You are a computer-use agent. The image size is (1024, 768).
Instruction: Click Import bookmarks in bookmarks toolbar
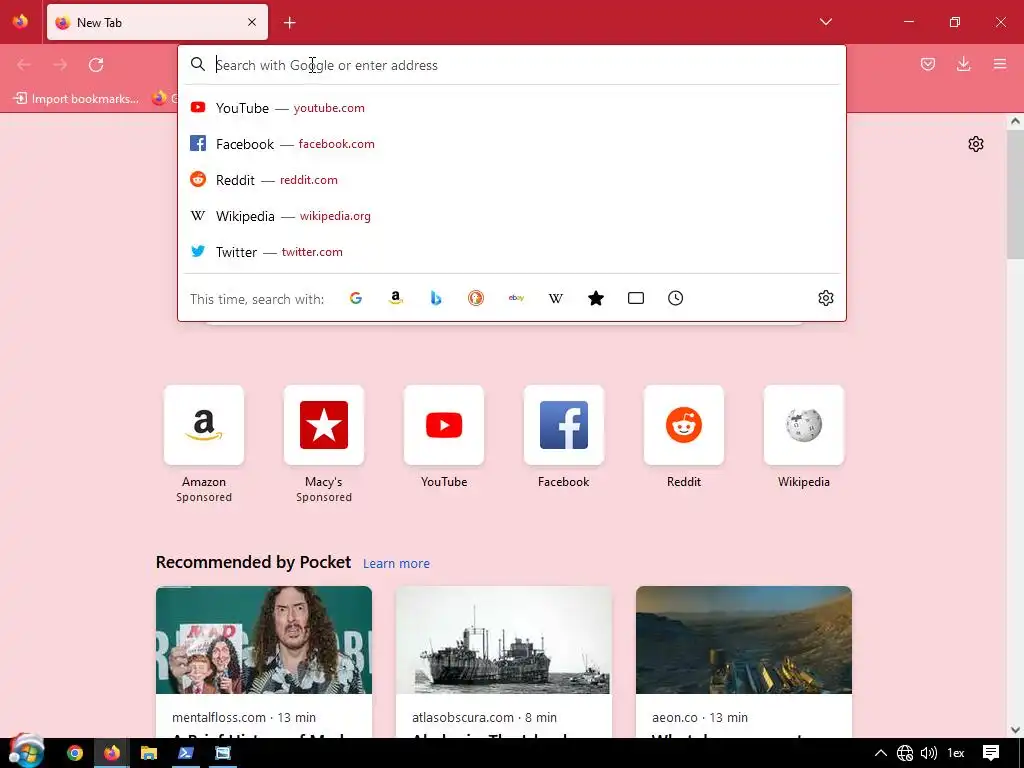[76, 99]
